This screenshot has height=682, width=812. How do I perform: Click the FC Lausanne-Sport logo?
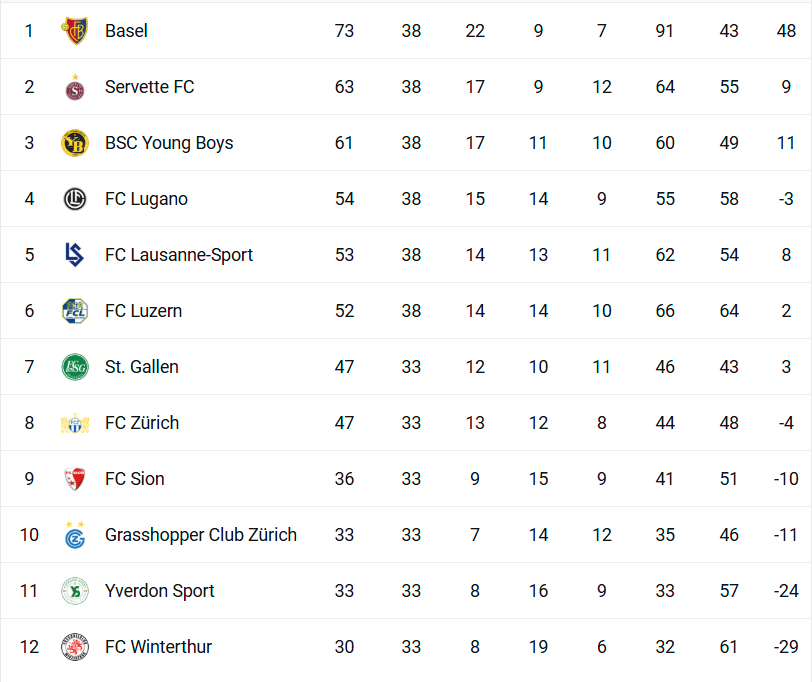point(74,255)
